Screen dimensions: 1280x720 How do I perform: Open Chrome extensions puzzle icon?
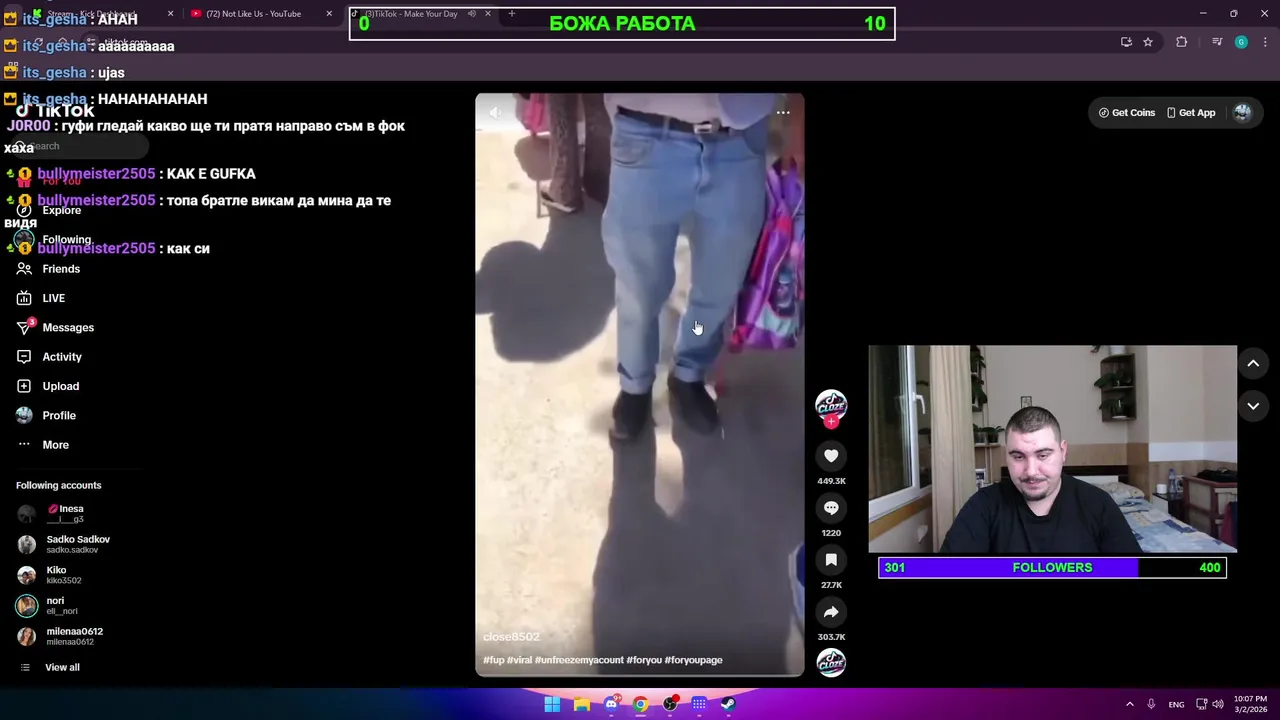pos(1181,42)
